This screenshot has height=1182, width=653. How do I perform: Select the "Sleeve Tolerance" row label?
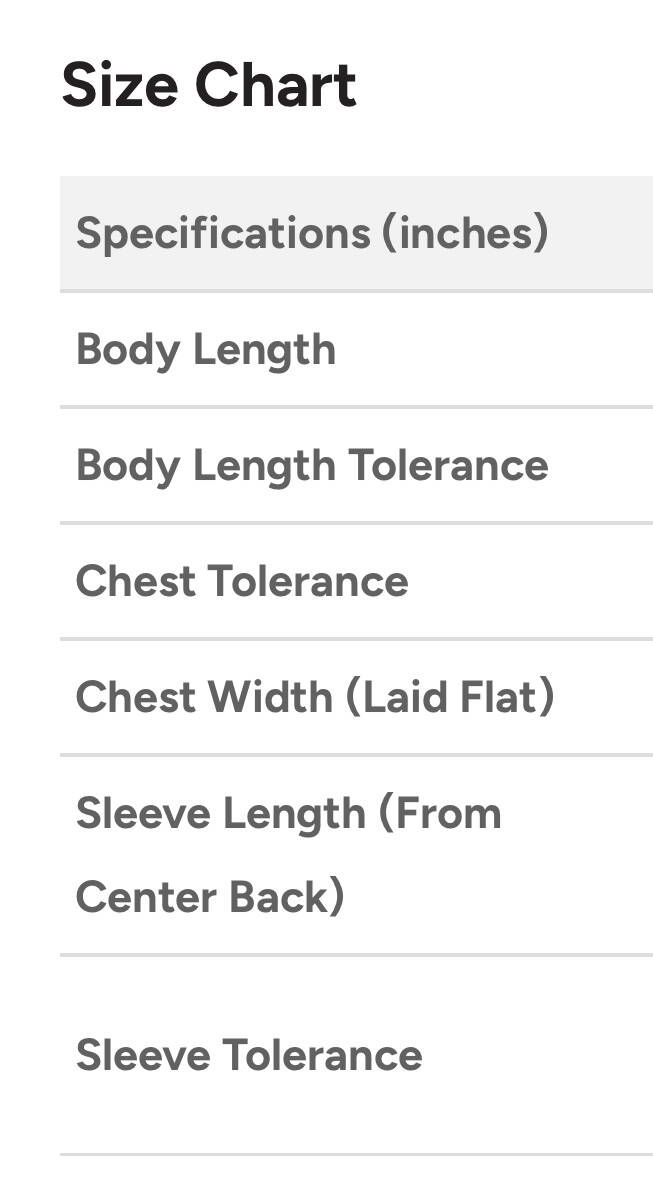pos(249,1055)
